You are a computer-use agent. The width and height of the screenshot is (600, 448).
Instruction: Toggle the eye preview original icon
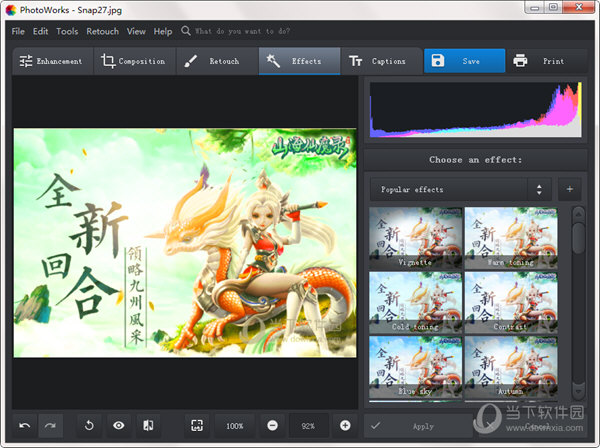(119, 425)
